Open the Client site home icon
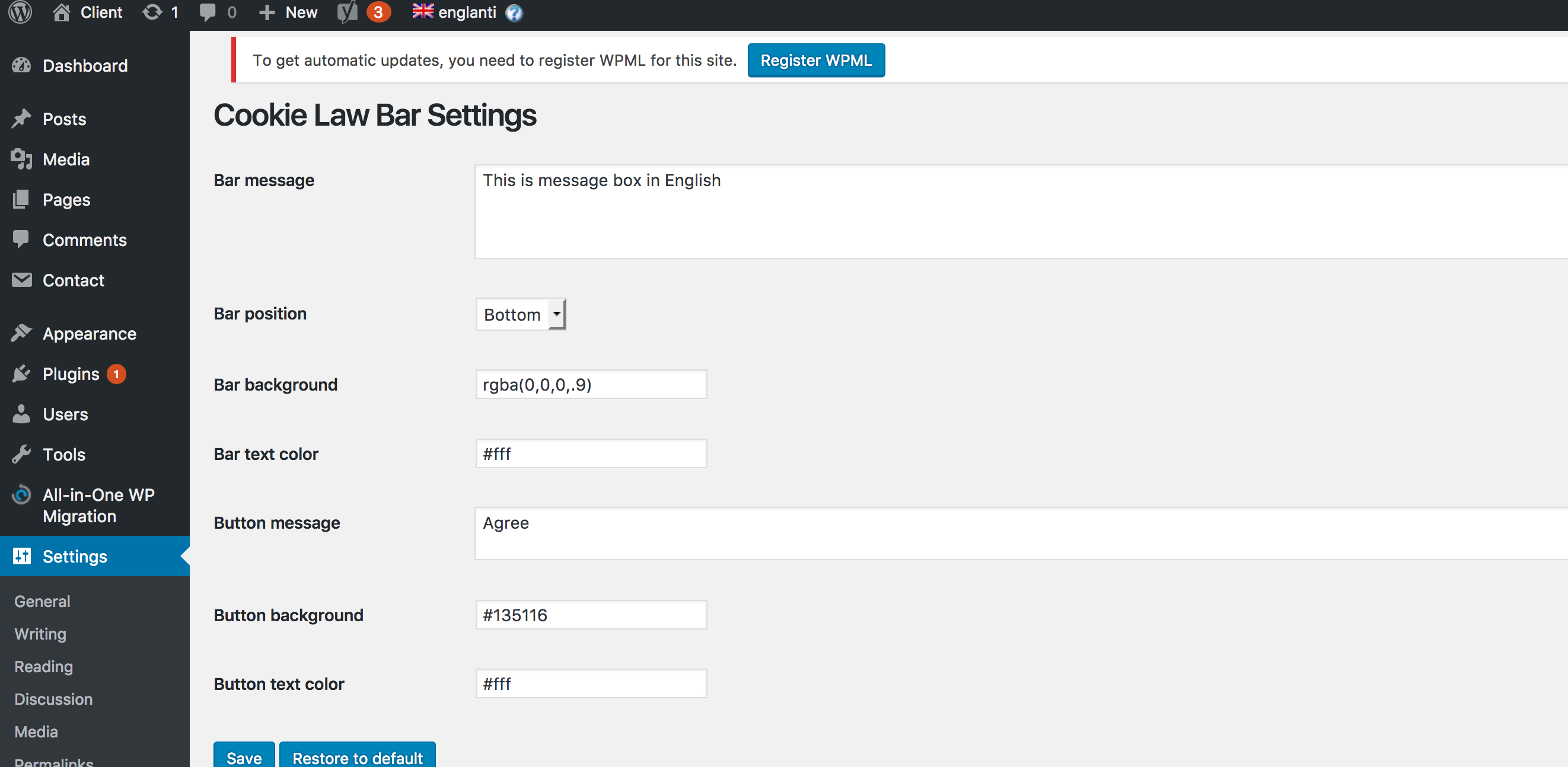This screenshot has height=767, width=1568. point(61,12)
